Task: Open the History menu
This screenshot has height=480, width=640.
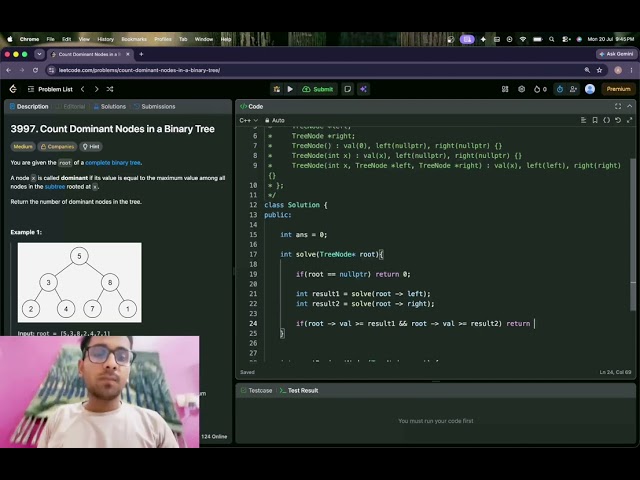Action: [x=105, y=39]
